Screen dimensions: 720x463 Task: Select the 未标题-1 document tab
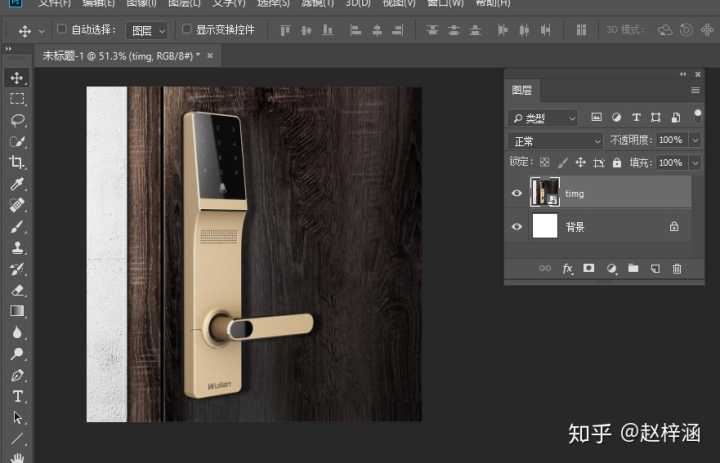[x=120, y=55]
